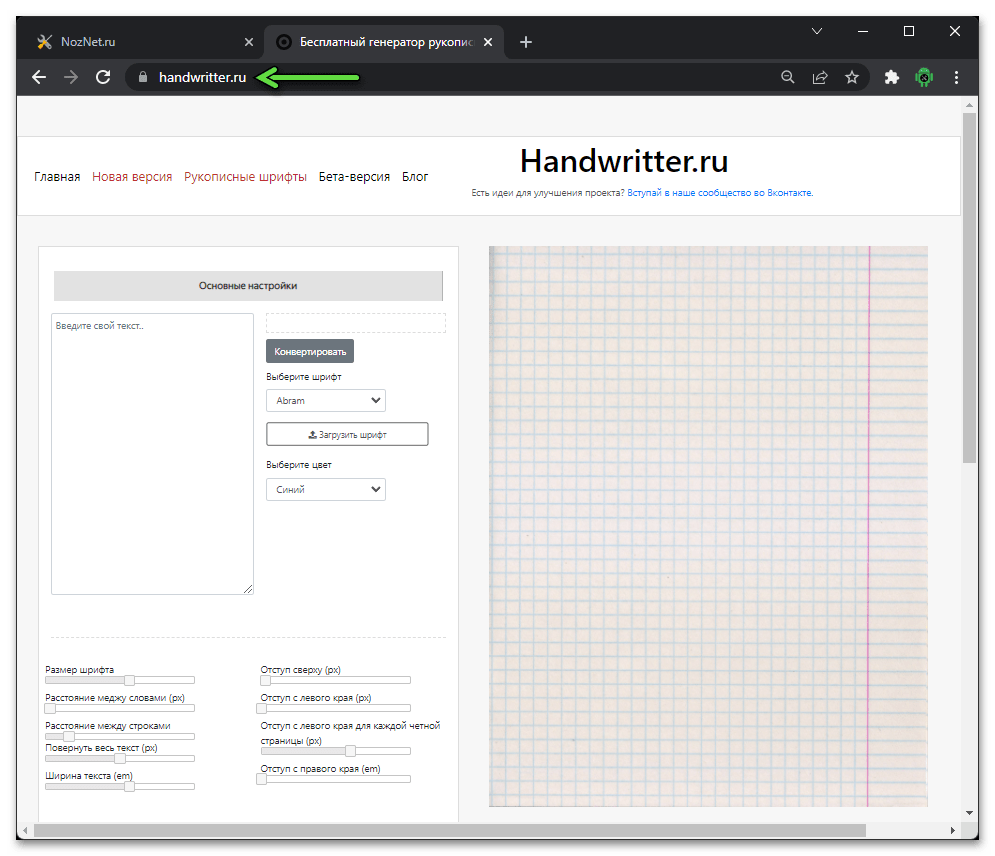This screenshot has width=995, height=856.
Task: Reload the page with refresh icon
Action: pyautogui.click(x=102, y=77)
